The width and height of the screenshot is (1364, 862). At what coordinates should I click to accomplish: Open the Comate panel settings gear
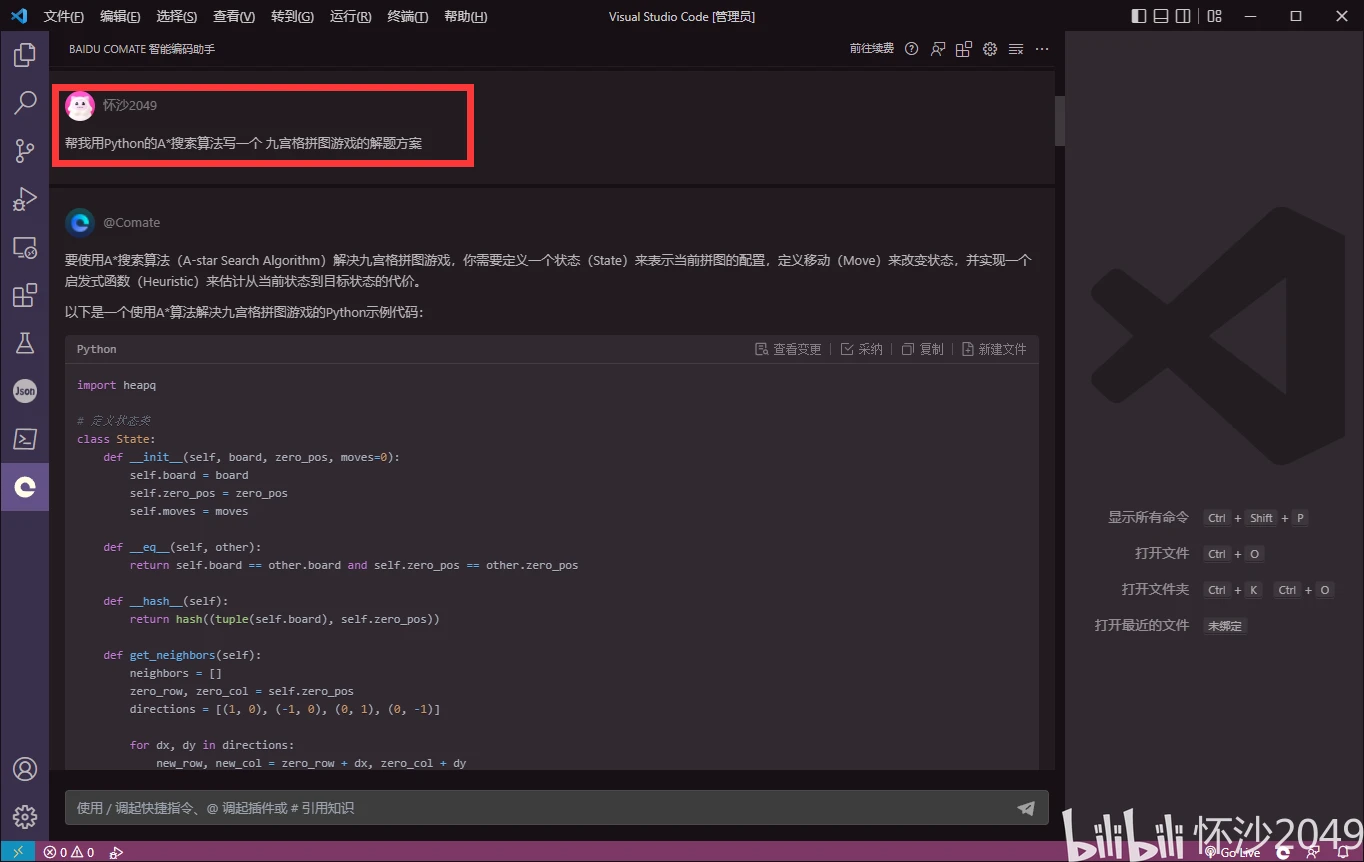point(990,49)
